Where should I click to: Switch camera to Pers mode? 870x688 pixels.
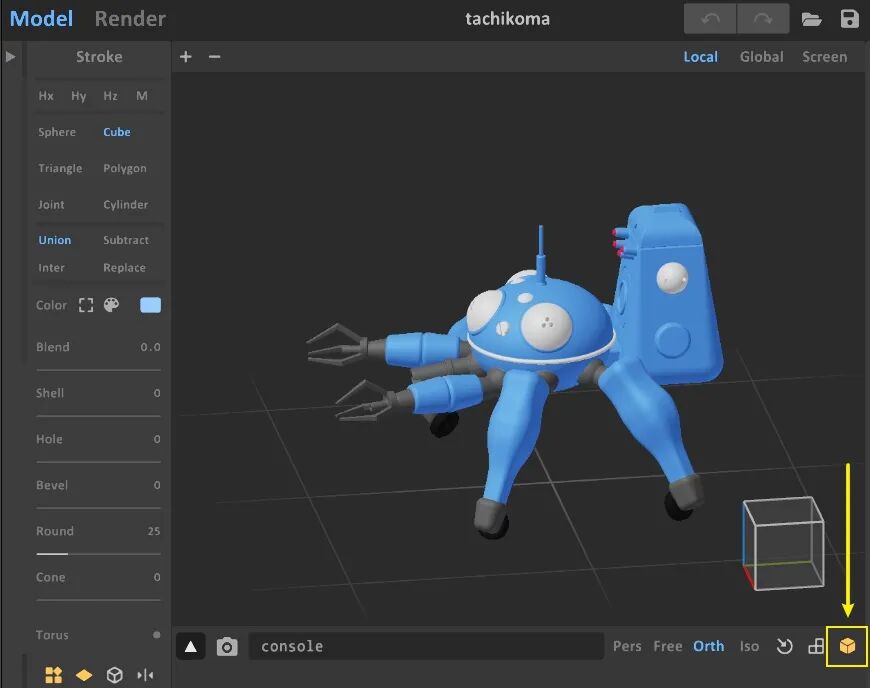pyautogui.click(x=627, y=646)
